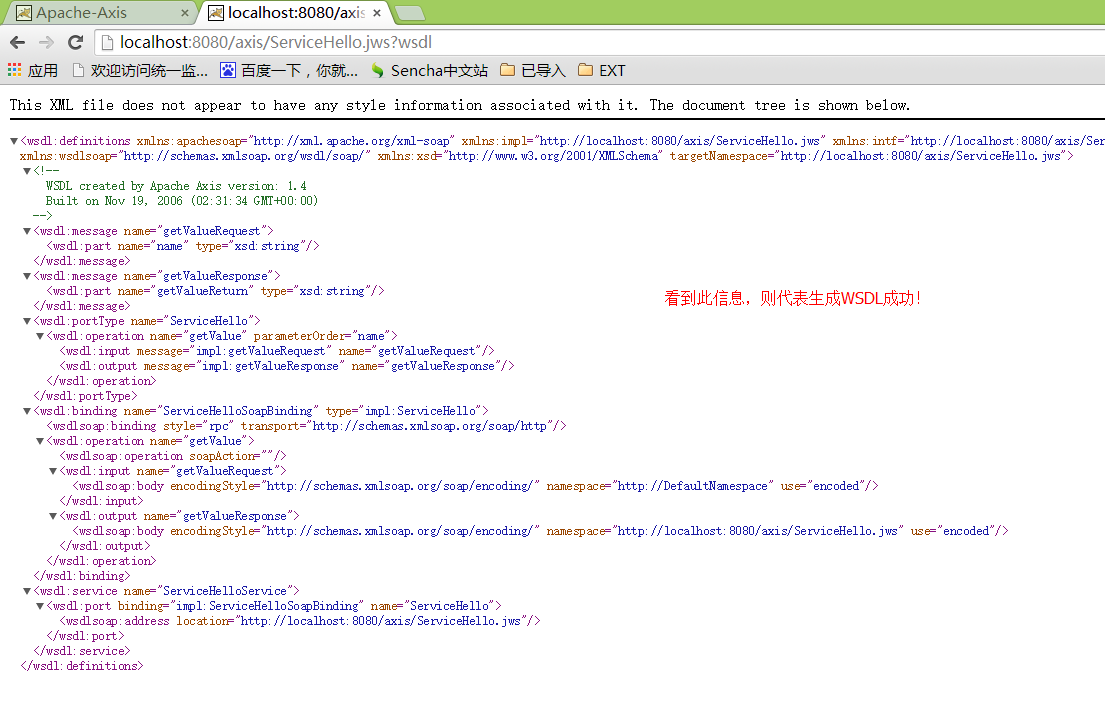Click the Sencha leaf bookmark icon
This screenshot has width=1105, height=703.
tap(378, 70)
